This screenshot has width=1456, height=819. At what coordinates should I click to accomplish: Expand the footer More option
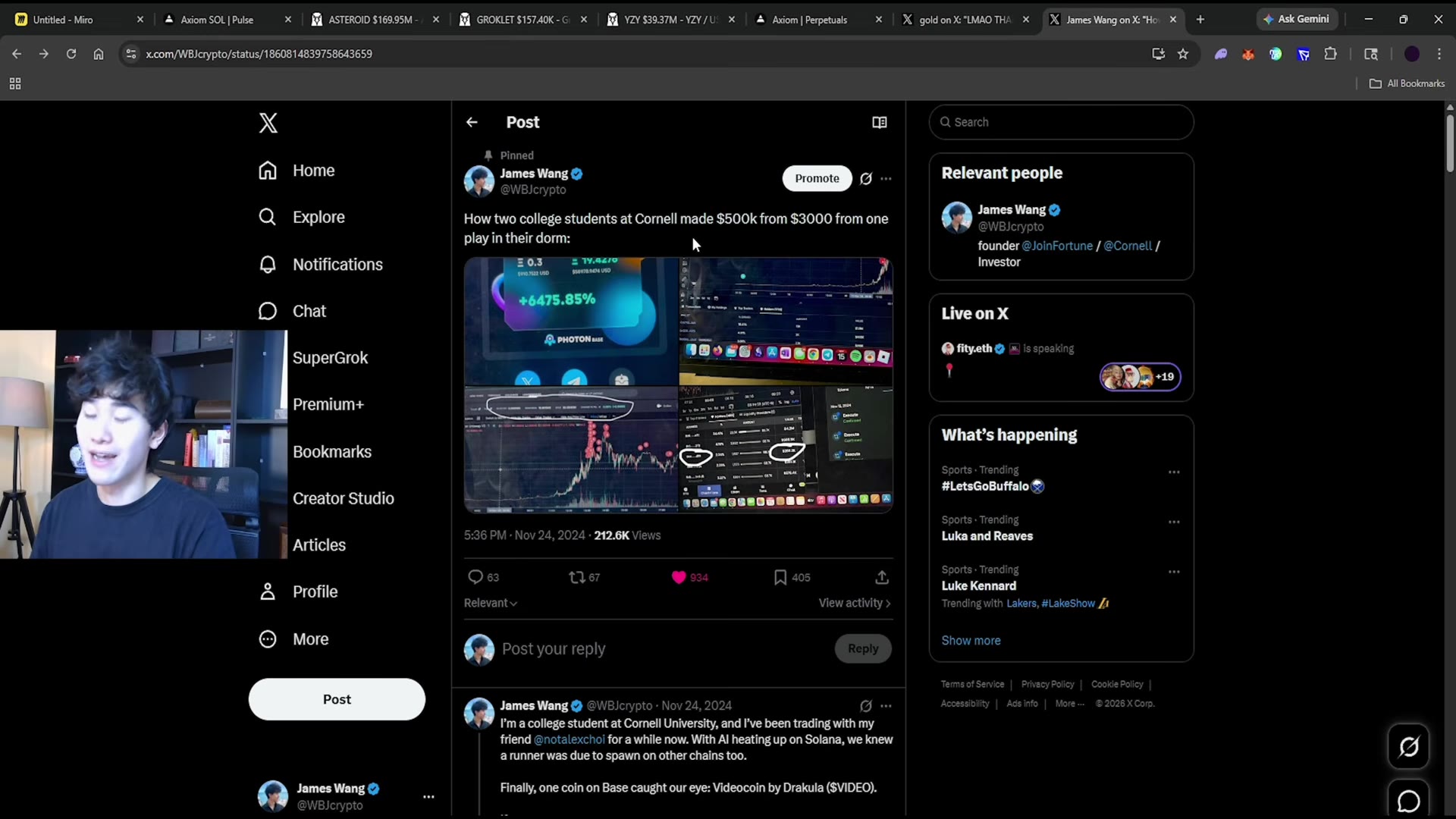[1069, 704]
